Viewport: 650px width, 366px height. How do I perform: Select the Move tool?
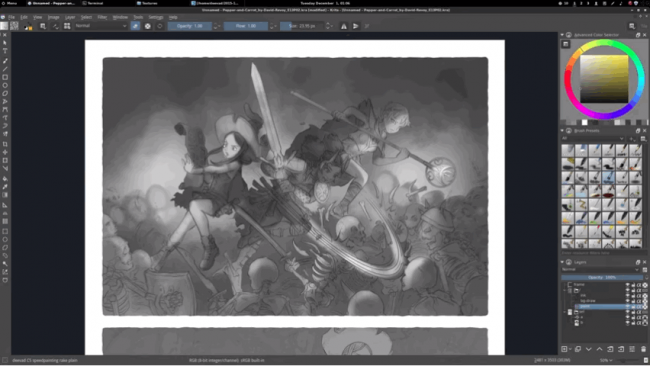5,153
